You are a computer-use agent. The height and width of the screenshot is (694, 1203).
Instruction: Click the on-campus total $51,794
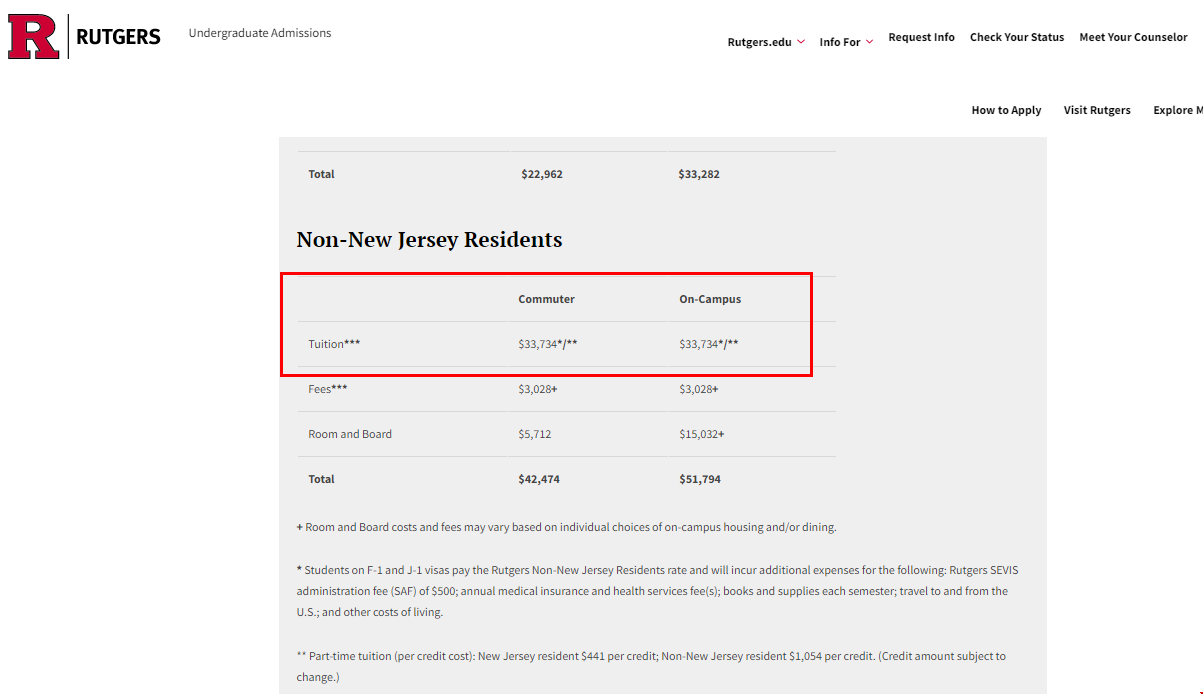click(700, 479)
